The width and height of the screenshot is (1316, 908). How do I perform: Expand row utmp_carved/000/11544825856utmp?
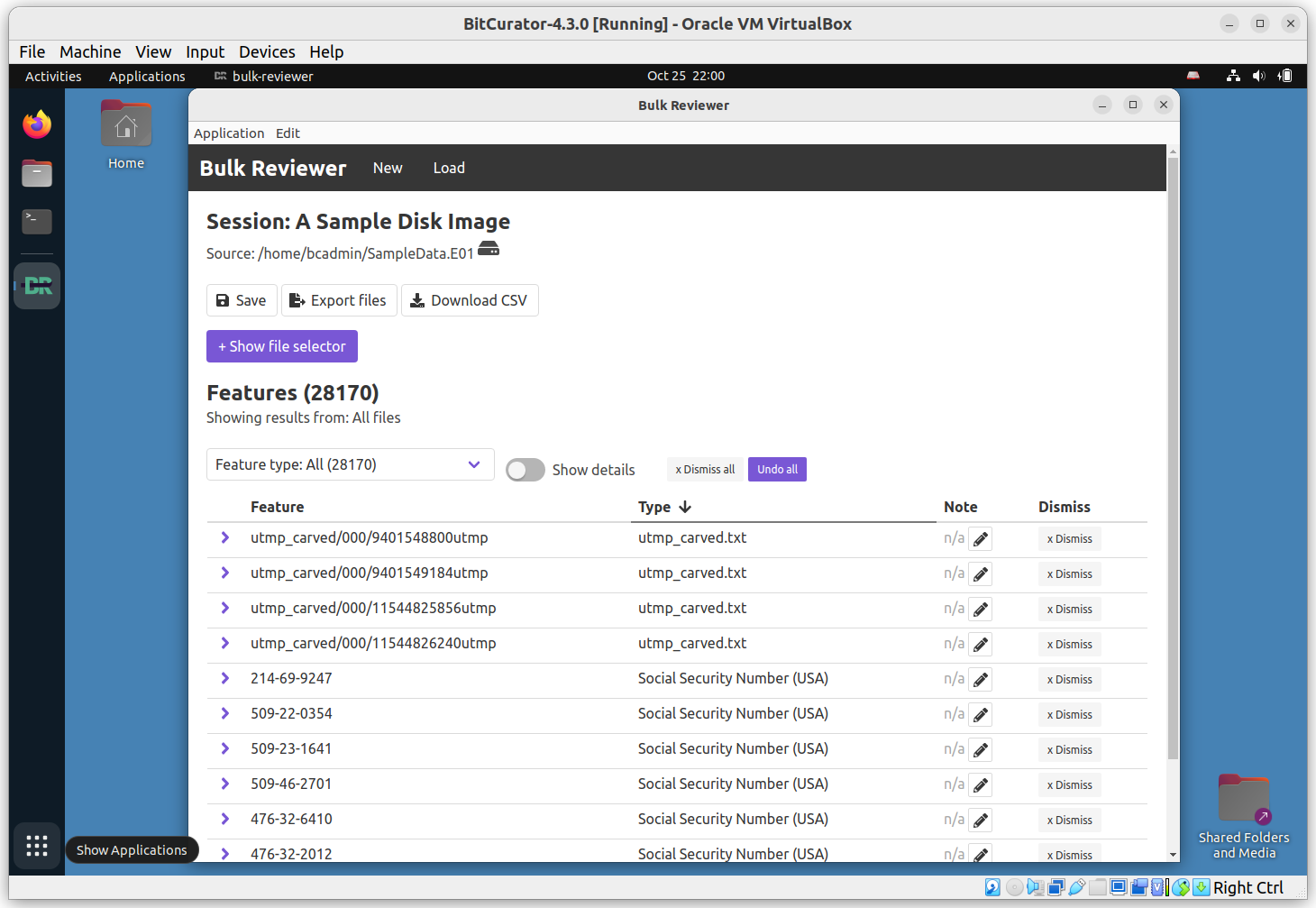(225, 608)
